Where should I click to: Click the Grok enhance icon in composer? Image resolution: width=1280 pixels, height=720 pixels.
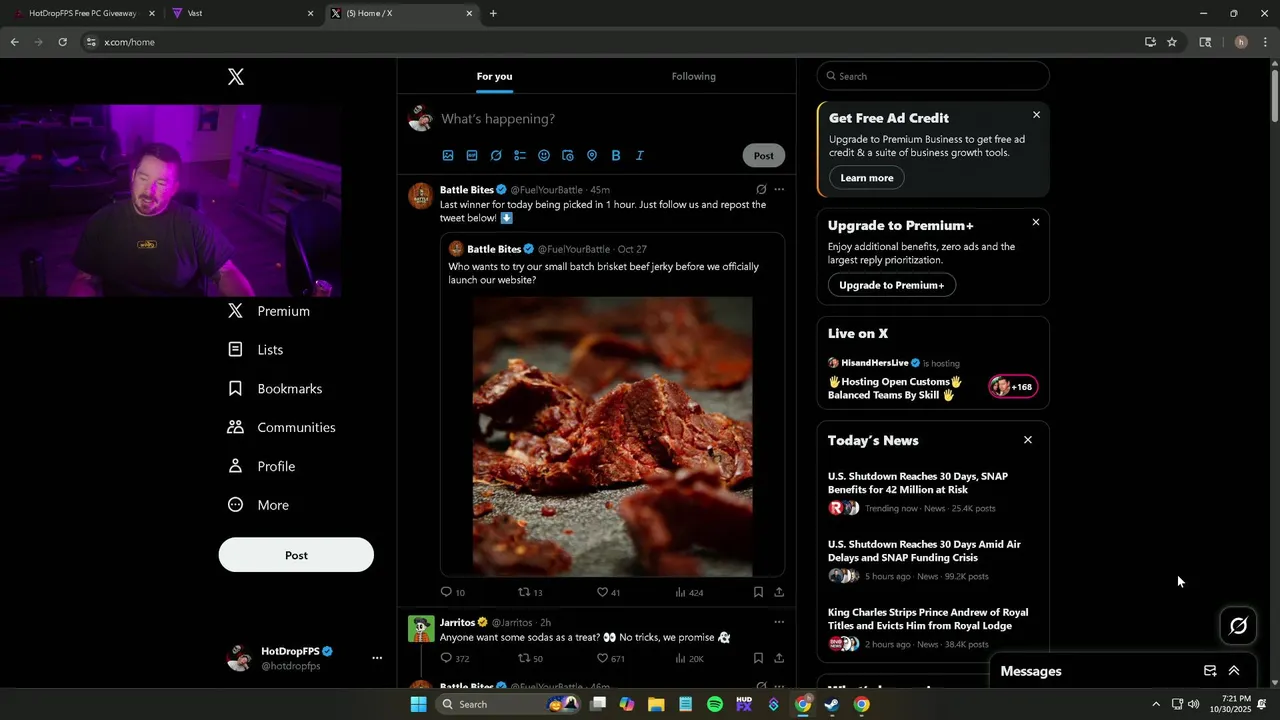point(496,156)
